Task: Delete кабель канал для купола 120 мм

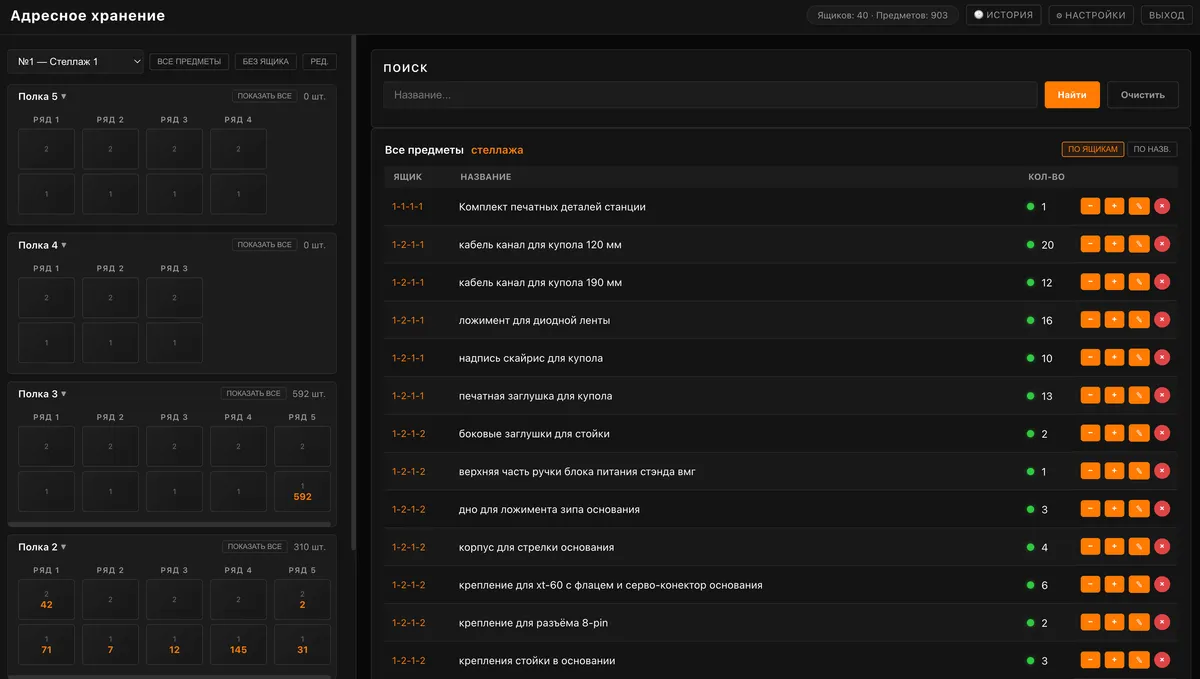Action: [x=1162, y=244]
